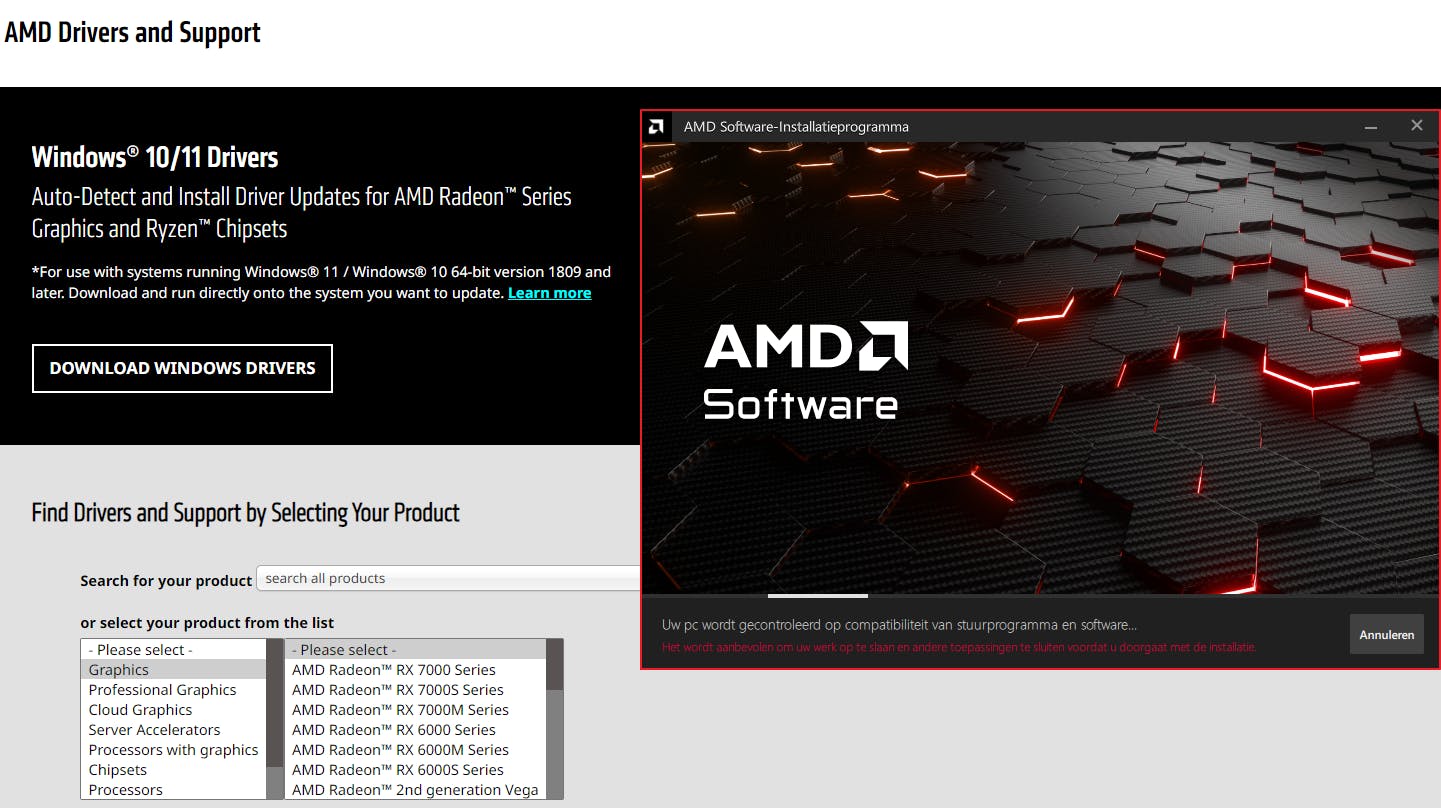Click the AMD Drivers and Support heading

132,32
